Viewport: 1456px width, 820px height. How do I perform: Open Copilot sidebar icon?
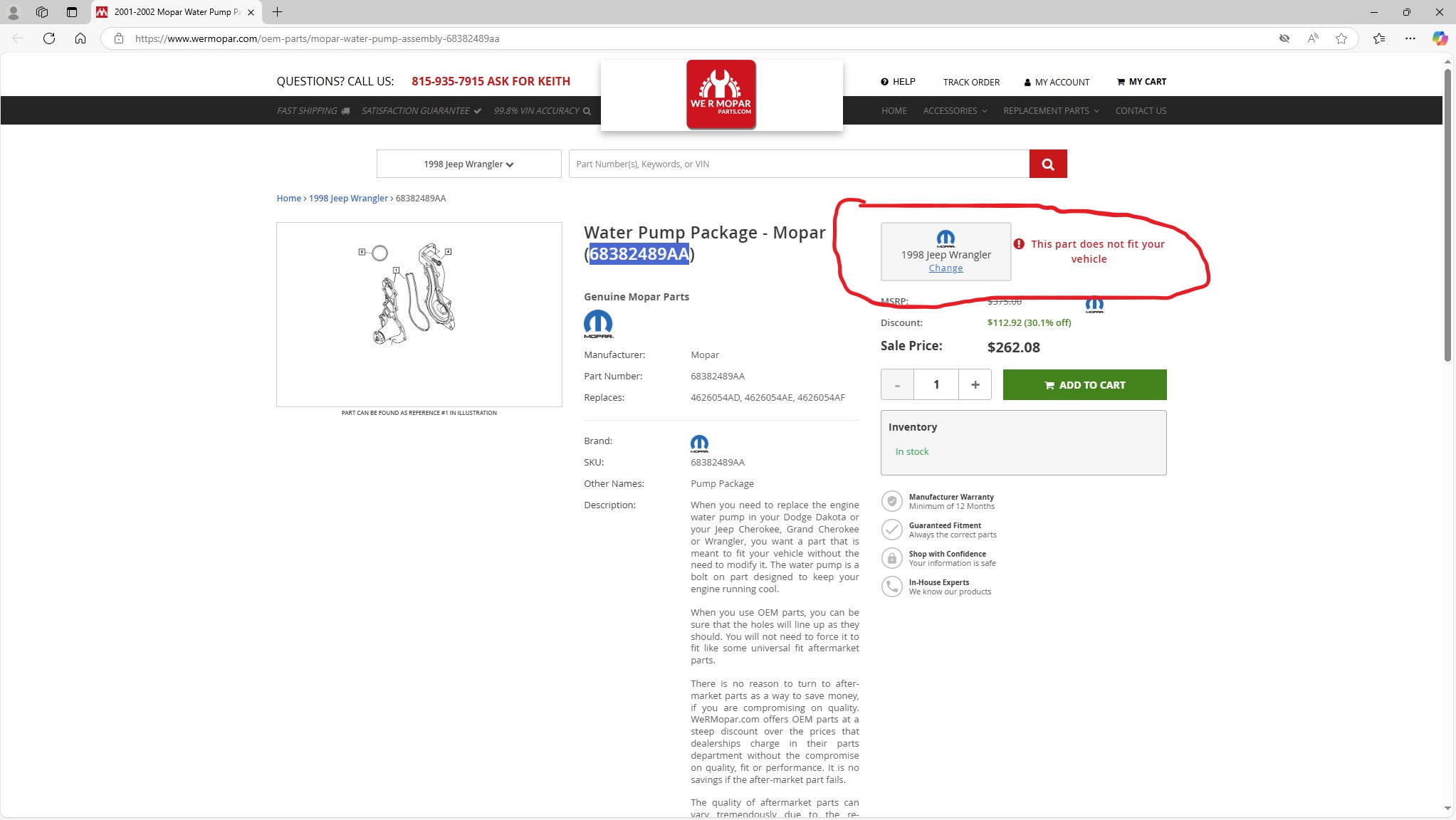click(1440, 38)
